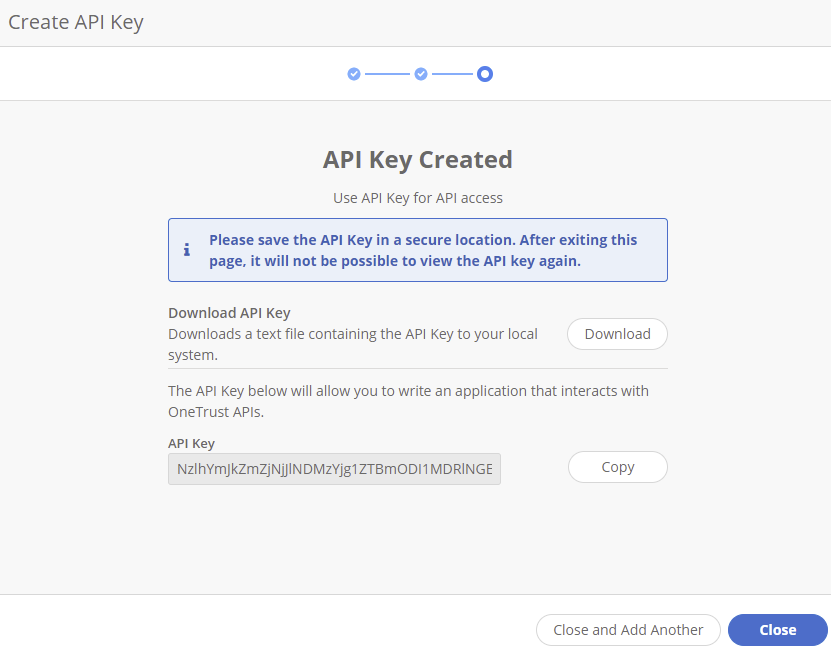
Task: Click the checkmark icon on the leftmost step
Action: 353,73
